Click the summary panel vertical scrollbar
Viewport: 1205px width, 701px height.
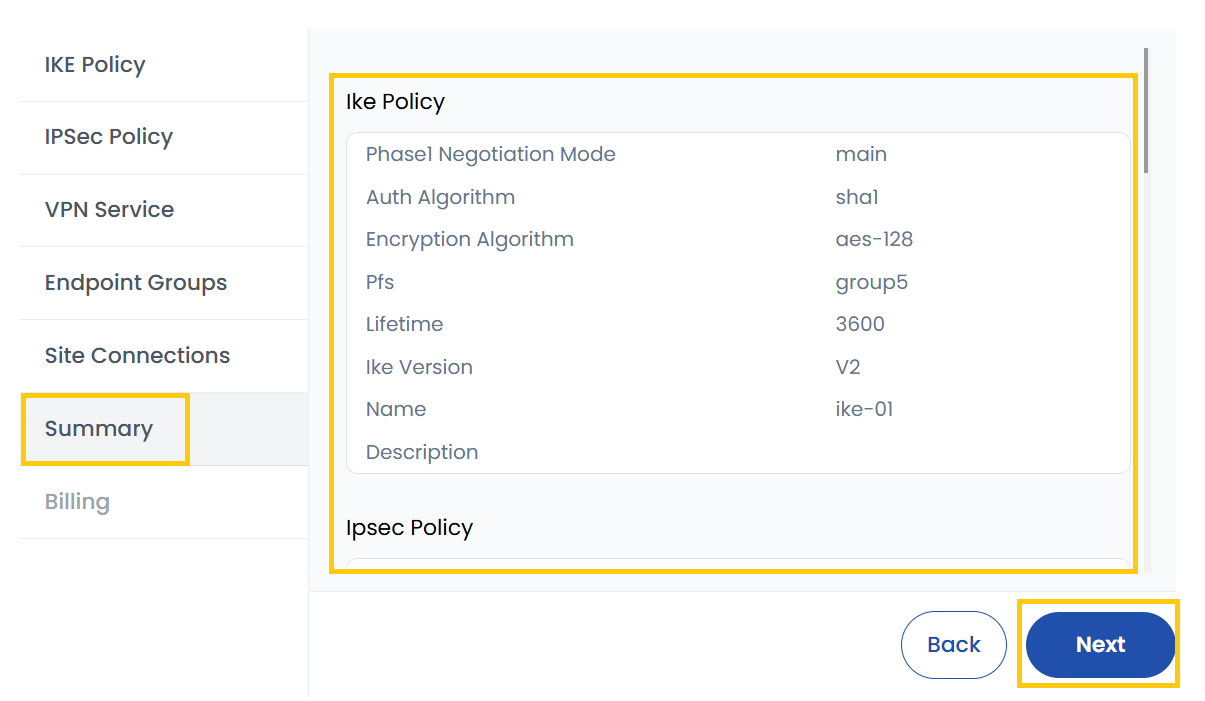[1146, 110]
